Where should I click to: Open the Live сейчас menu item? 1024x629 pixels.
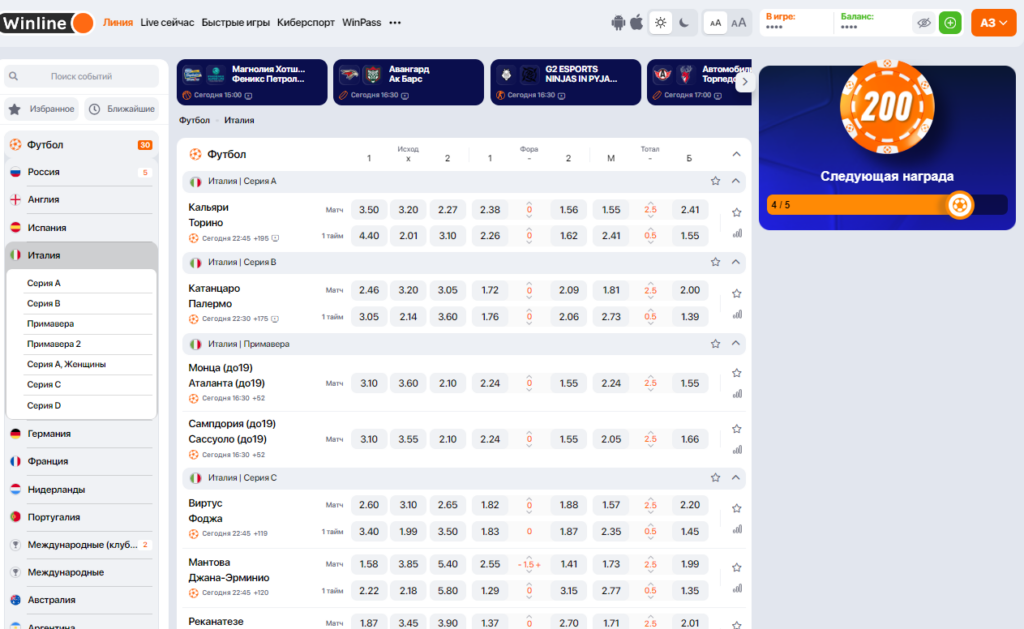[x=167, y=22]
